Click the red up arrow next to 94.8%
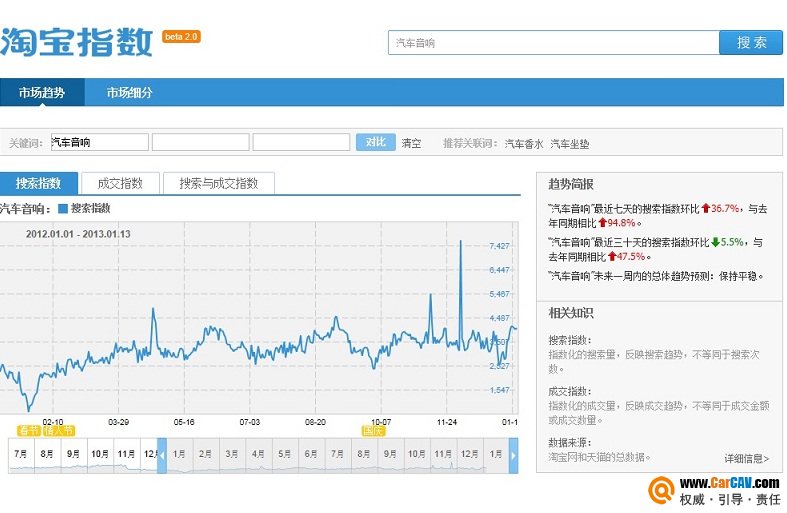The width and height of the screenshot is (787, 513). point(602,222)
